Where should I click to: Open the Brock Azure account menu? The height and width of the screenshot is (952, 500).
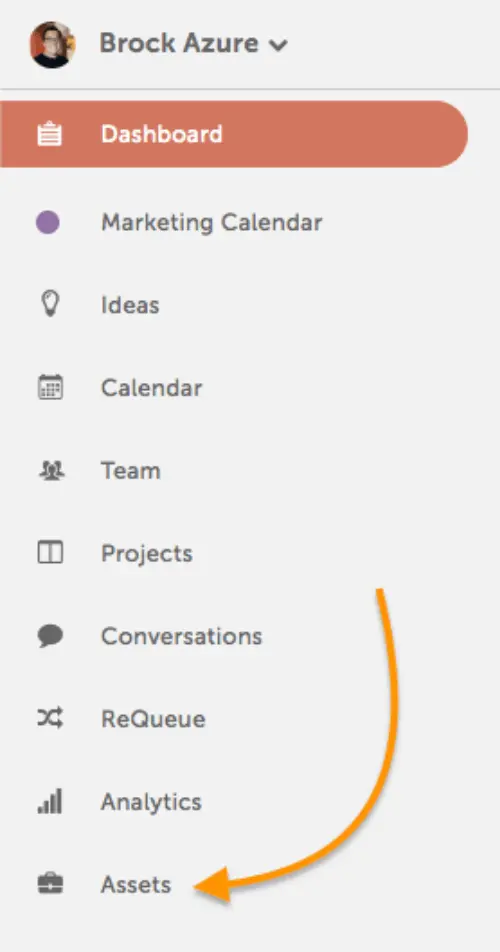pos(193,44)
